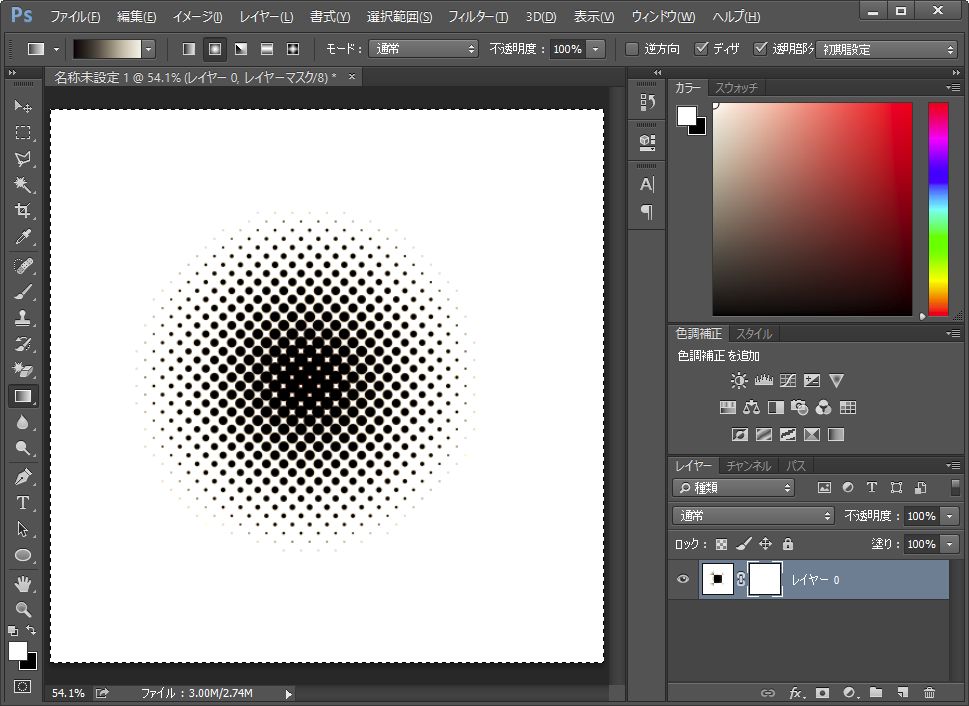
Task: Open the モード blend mode dropdown
Action: [x=424, y=49]
